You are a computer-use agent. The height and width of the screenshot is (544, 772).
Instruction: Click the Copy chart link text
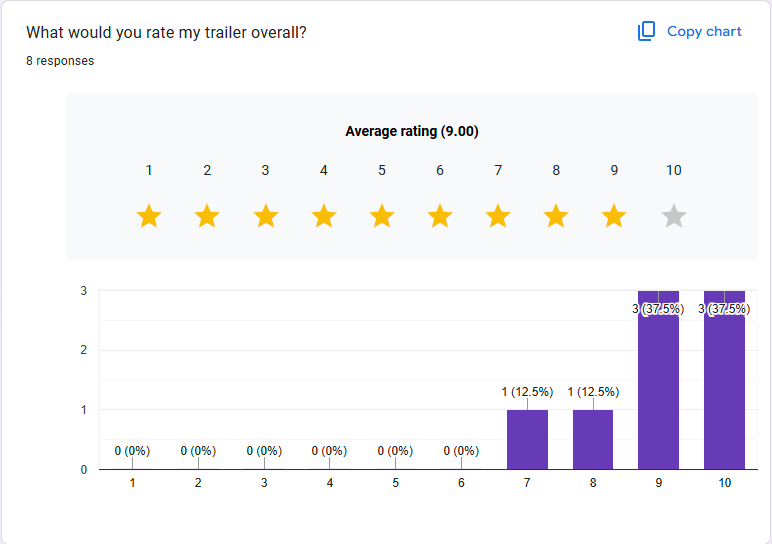coord(704,32)
